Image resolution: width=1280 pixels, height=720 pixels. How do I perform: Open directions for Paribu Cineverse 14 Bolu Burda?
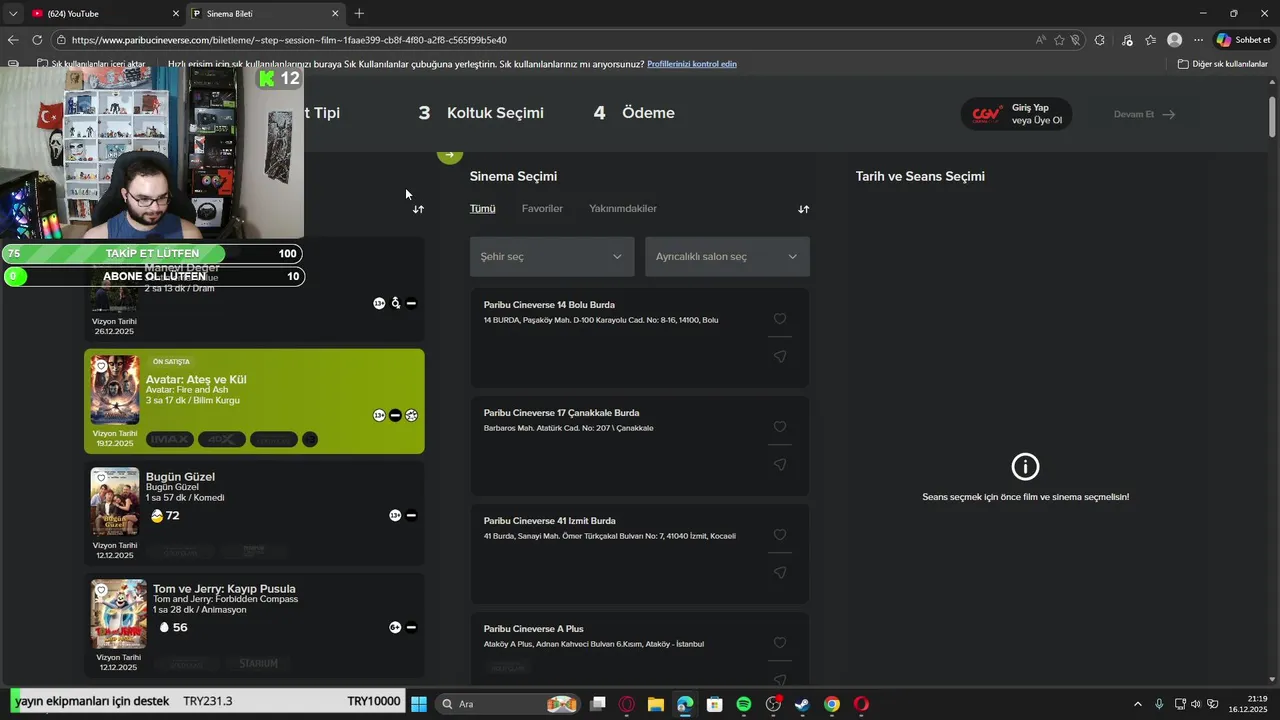[780, 357]
